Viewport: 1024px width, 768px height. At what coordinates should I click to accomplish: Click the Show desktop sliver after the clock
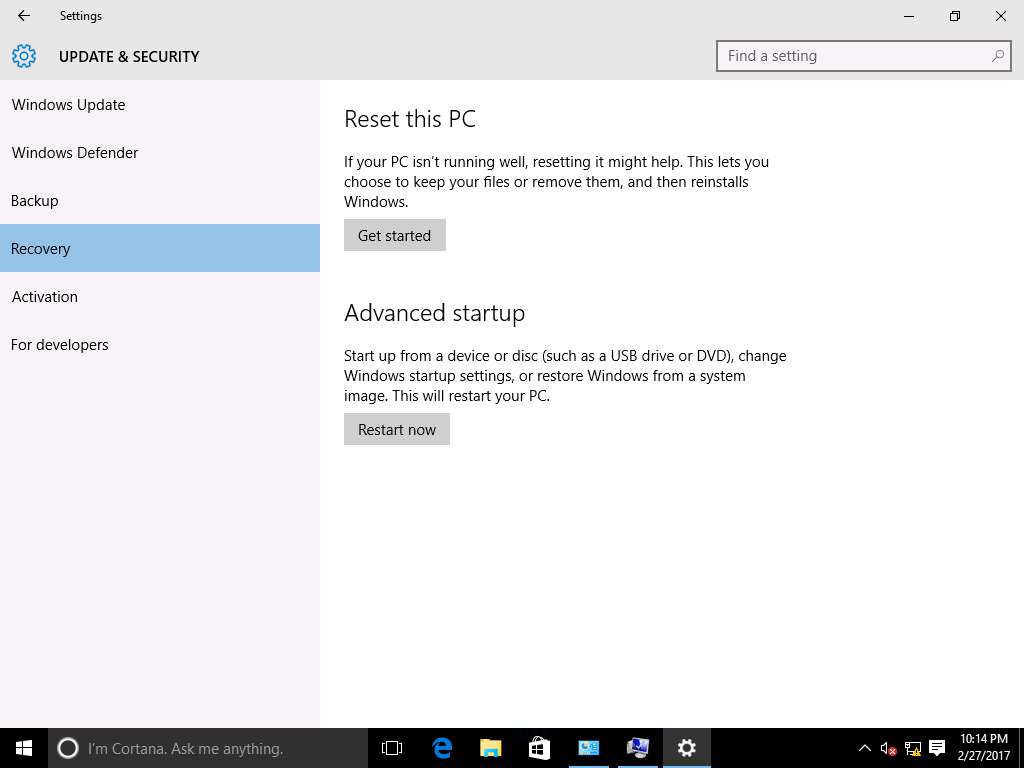tap(1021, 748)
